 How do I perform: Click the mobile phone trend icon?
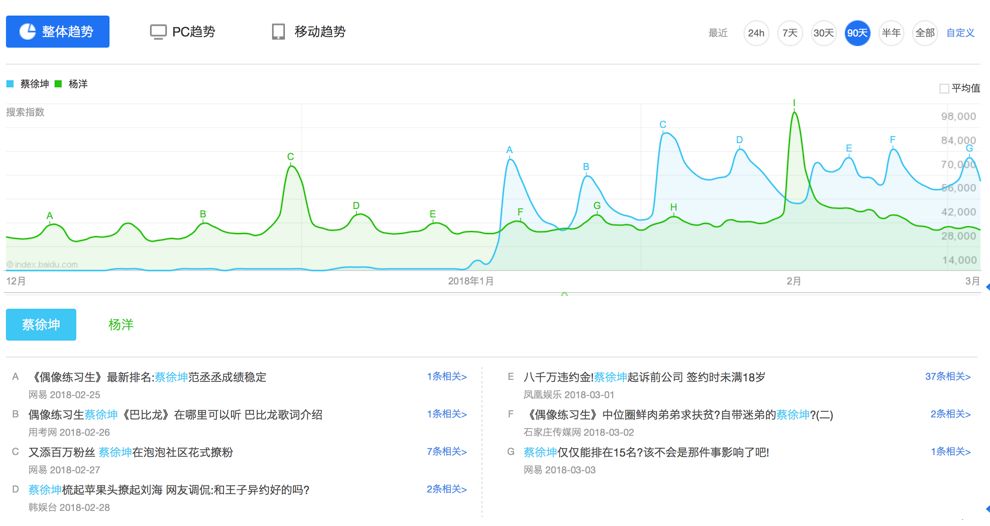279,32
